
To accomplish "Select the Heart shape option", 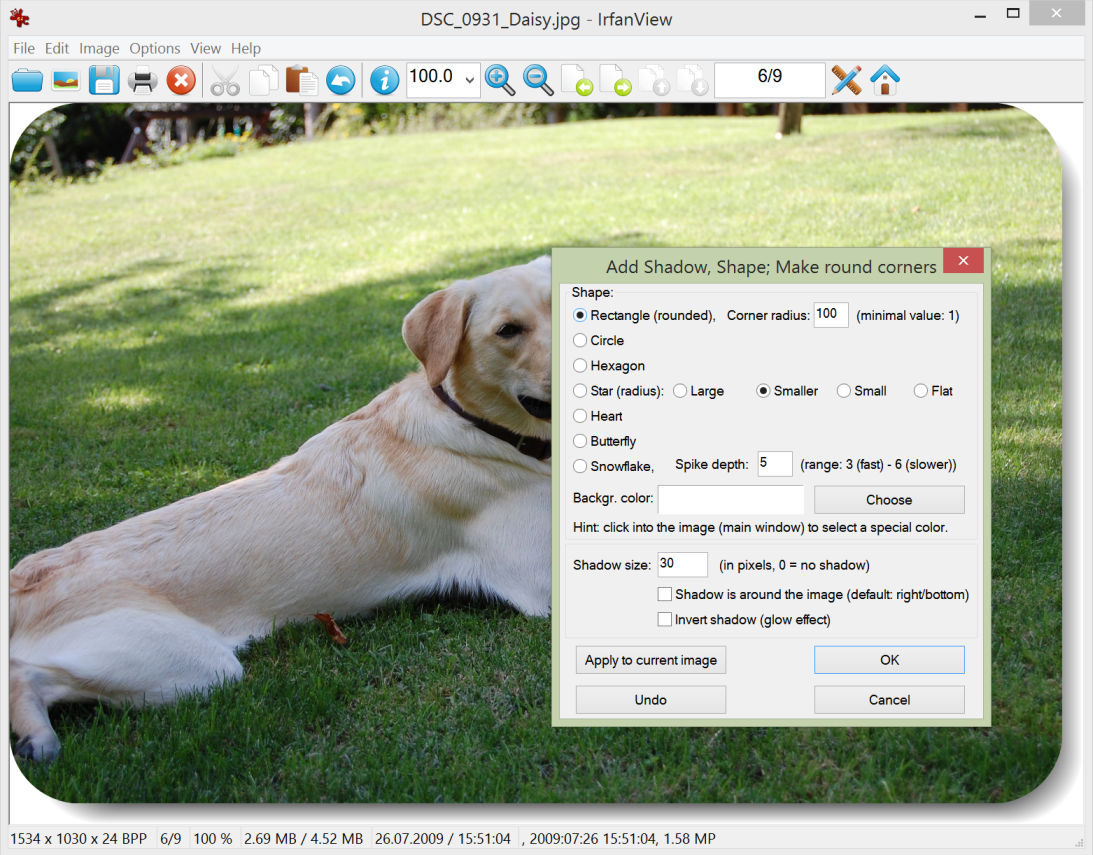I will click(580, 416).
